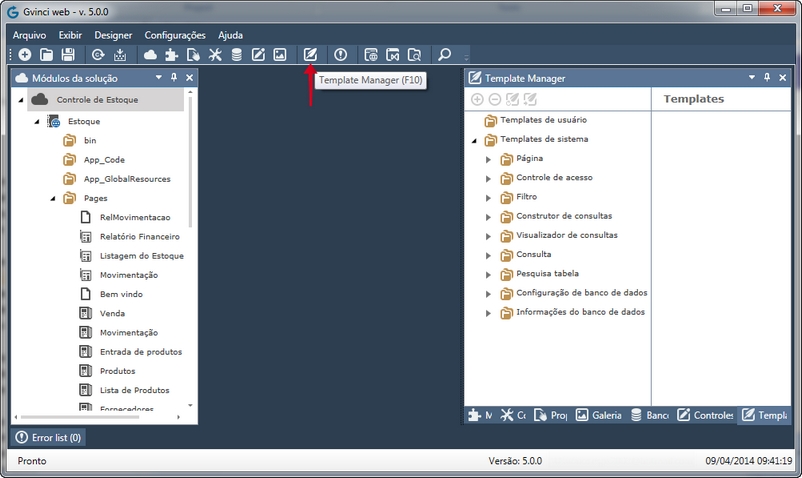
Task: Expand the Página templates folder
Action: [x=489, y=159]
